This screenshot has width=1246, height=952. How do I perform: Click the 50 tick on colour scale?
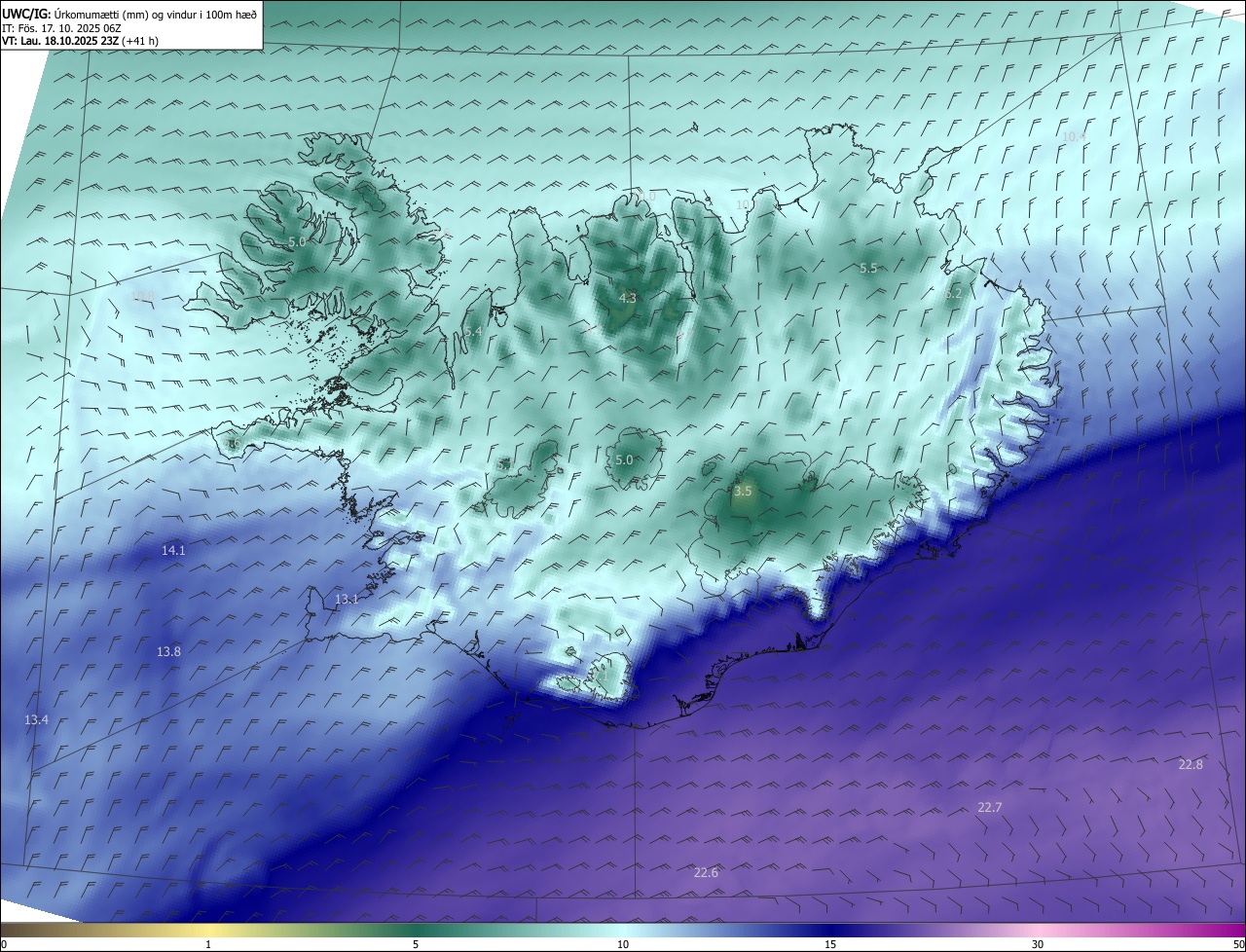click(1238, 944)
